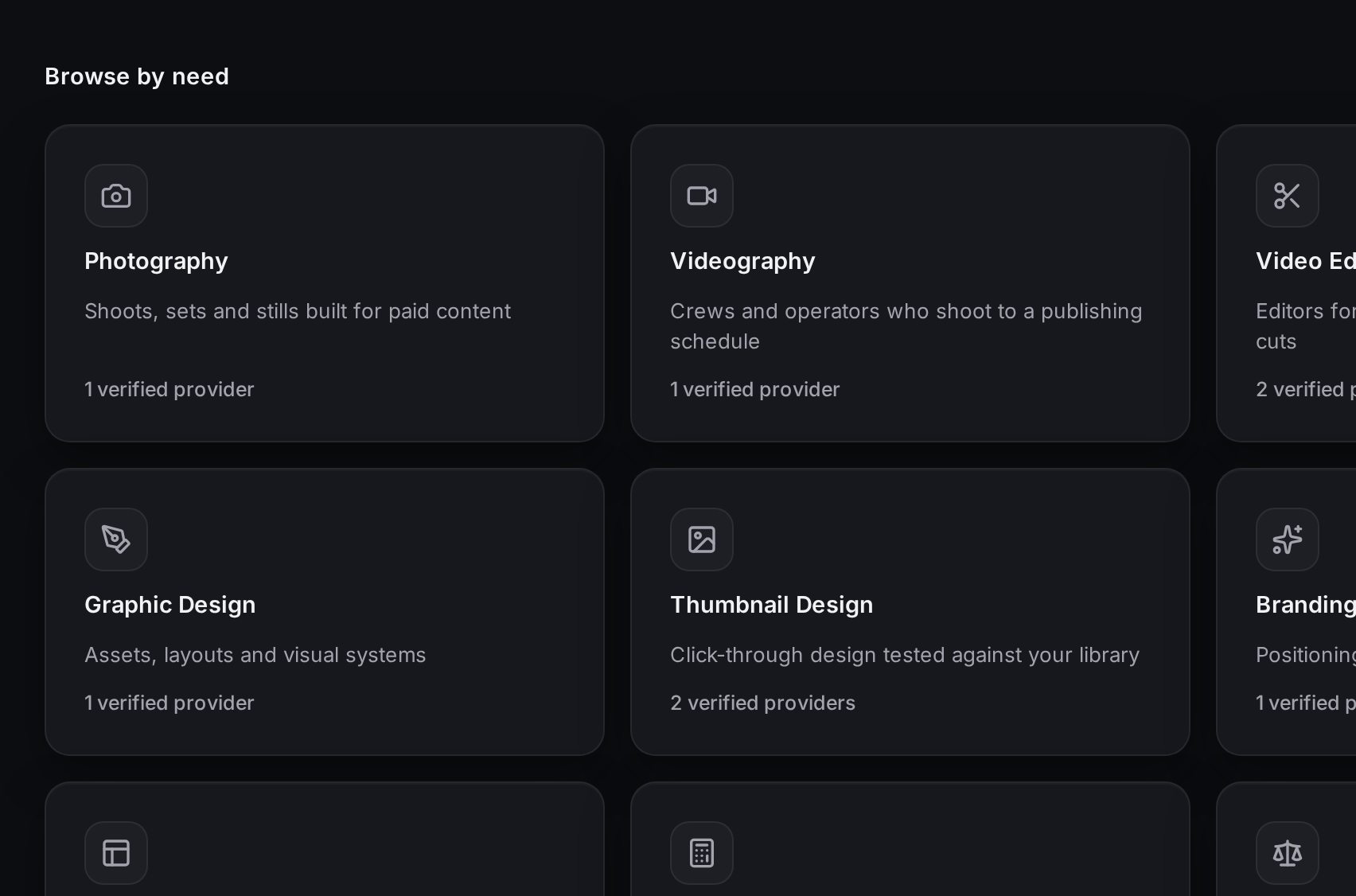Image resolution: width=1356 pixels, height=896 pixels.
Task: Click the "Browse by need" heading
Action: tap(137, 76)
